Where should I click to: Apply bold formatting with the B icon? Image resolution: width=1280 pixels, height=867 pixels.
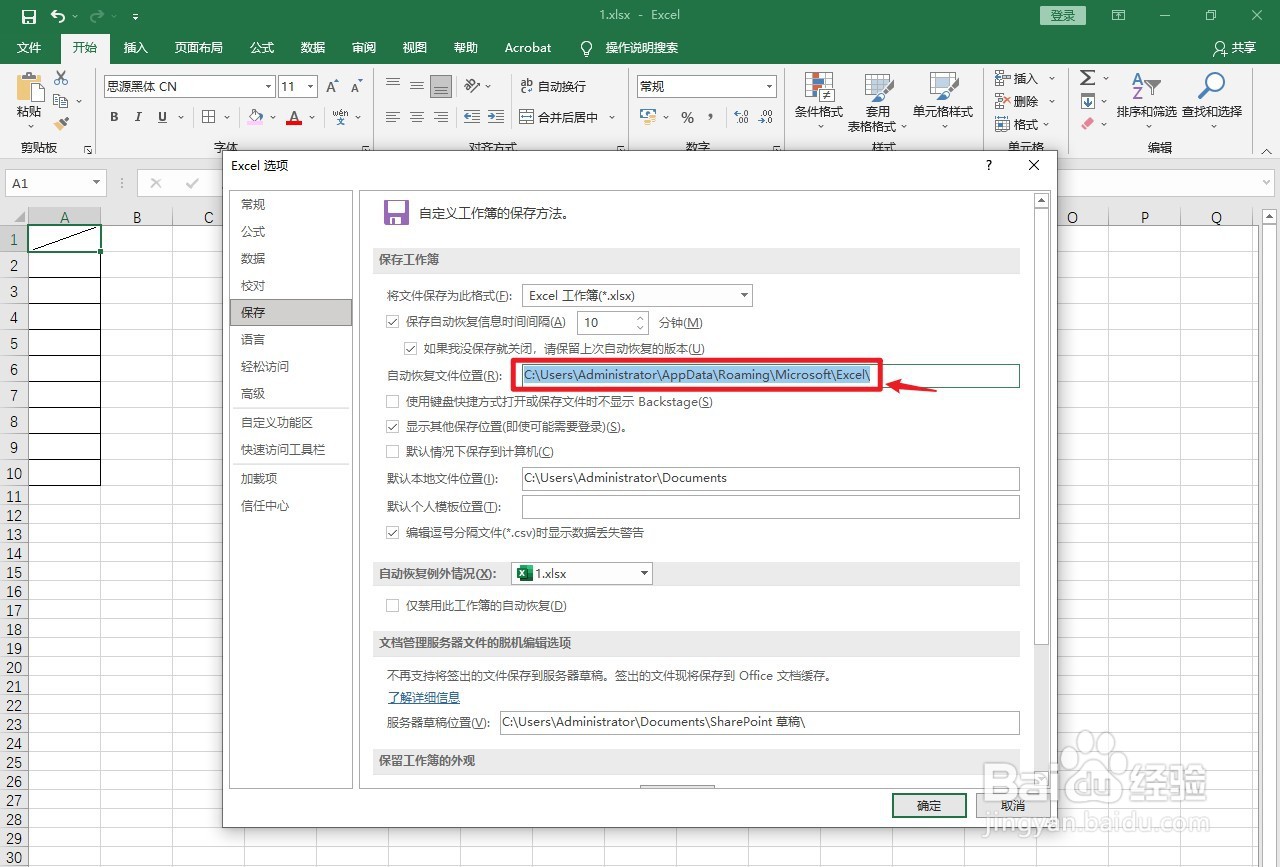click(113, 117)
